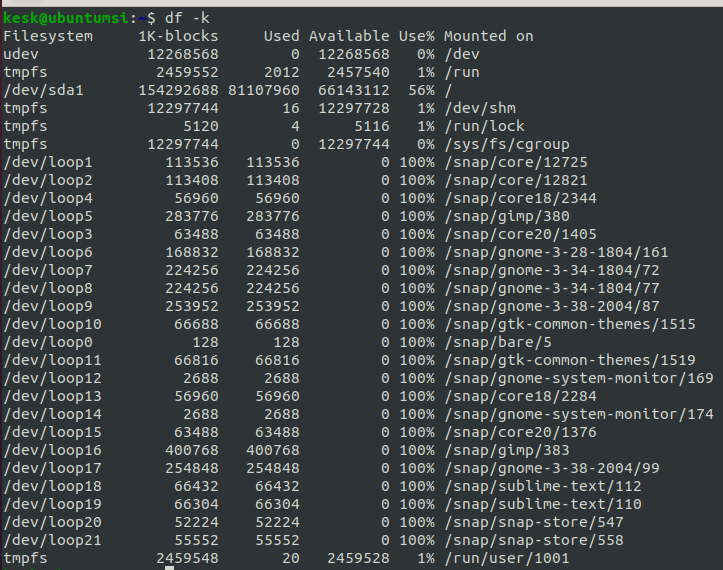723x570 pixels.
Task: Click the 'Use%' column header
Action: point(417,36)
